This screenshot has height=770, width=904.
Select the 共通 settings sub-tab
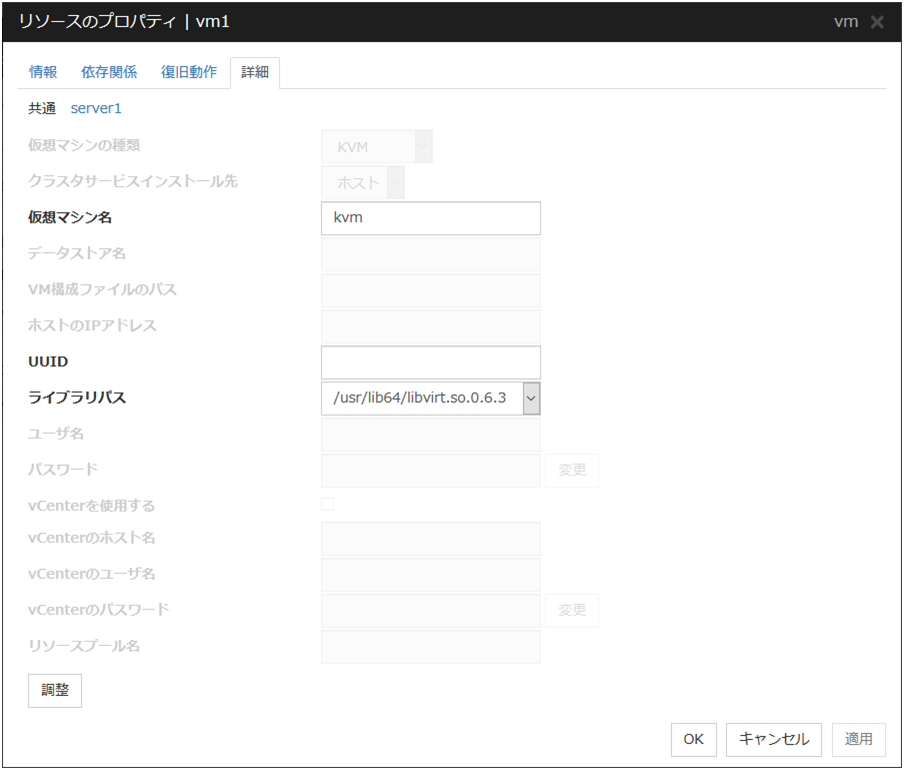click(42, 108)
